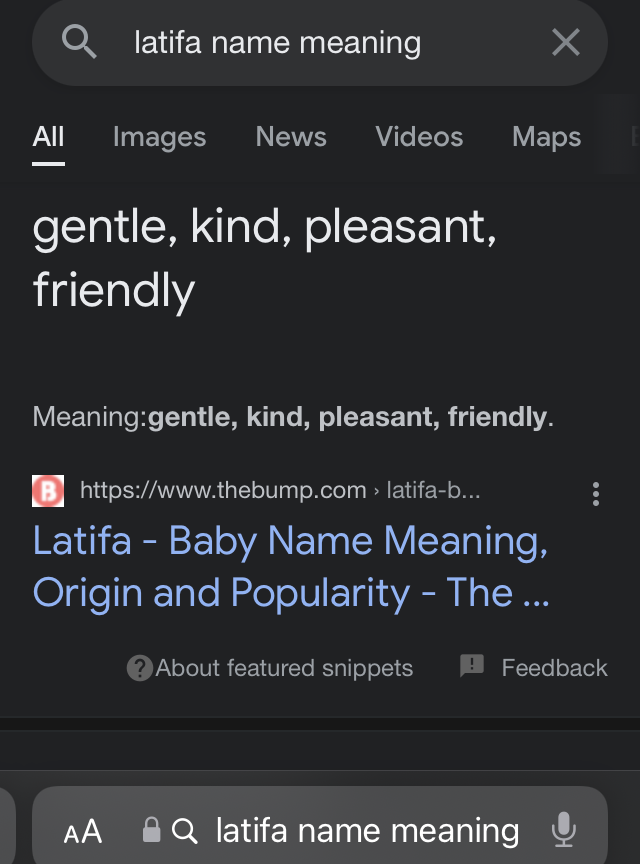Screen dimensions: 640x864
Task: Focus the Google search field with latifa query
Action: pyautogui.click(x=320, y=43)
